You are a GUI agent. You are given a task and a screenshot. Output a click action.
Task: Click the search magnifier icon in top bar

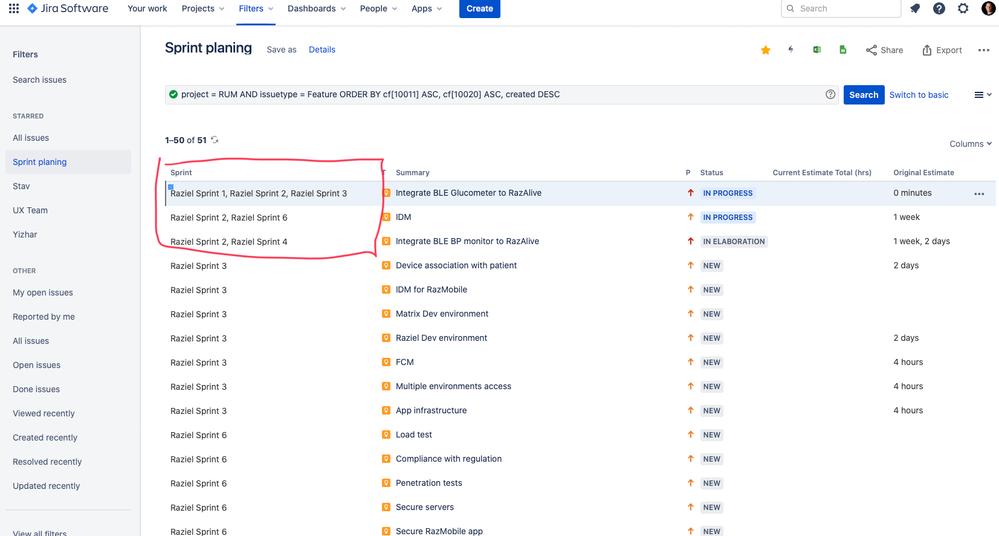point(791,8)
